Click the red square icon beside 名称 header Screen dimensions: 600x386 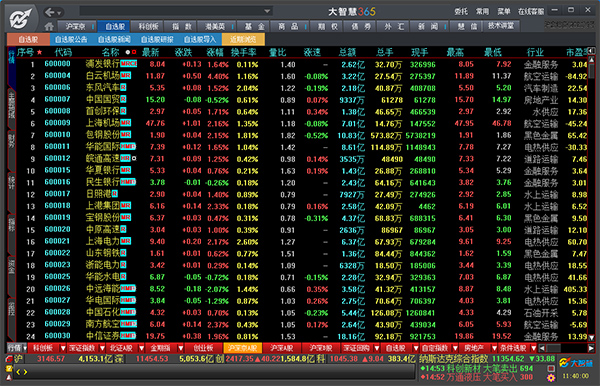[x=134, y=52]
